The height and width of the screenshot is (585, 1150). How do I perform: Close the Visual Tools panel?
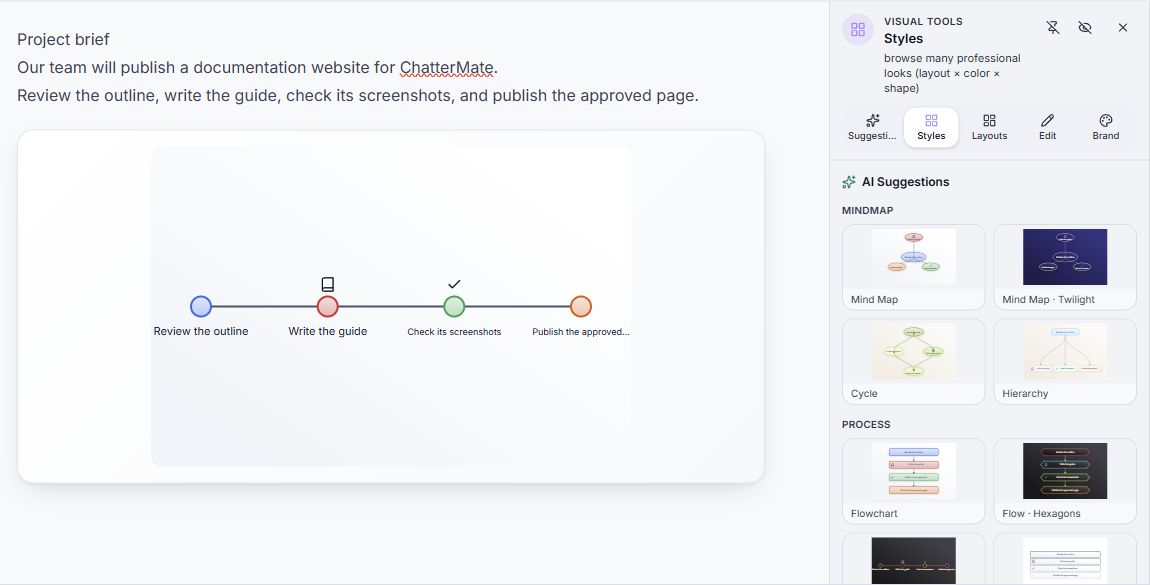(x=1123, y=28)
